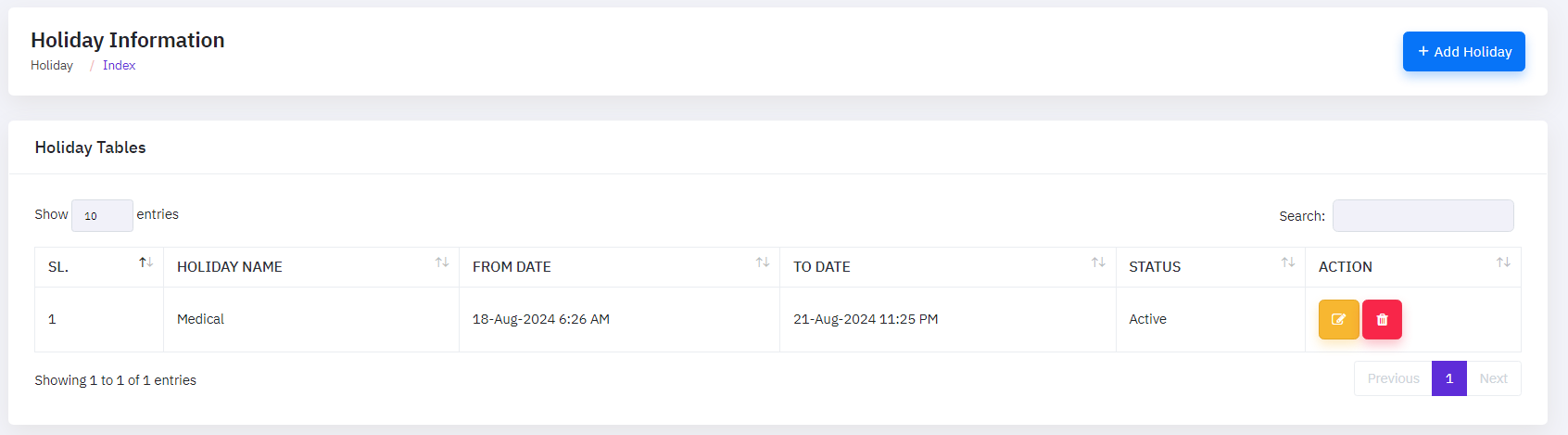
Task: Sort by To Date column arrows
Action: [1098, 262]
